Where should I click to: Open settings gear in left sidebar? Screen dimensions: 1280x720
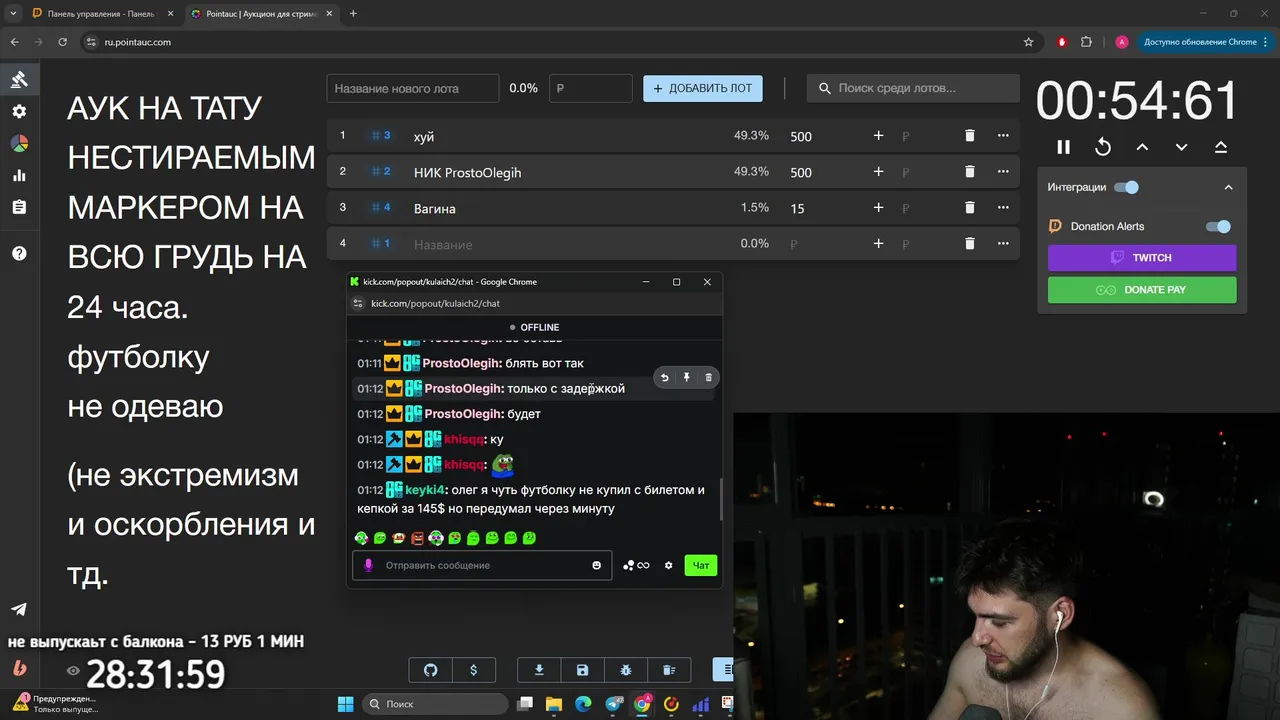(x=19, y=111)
